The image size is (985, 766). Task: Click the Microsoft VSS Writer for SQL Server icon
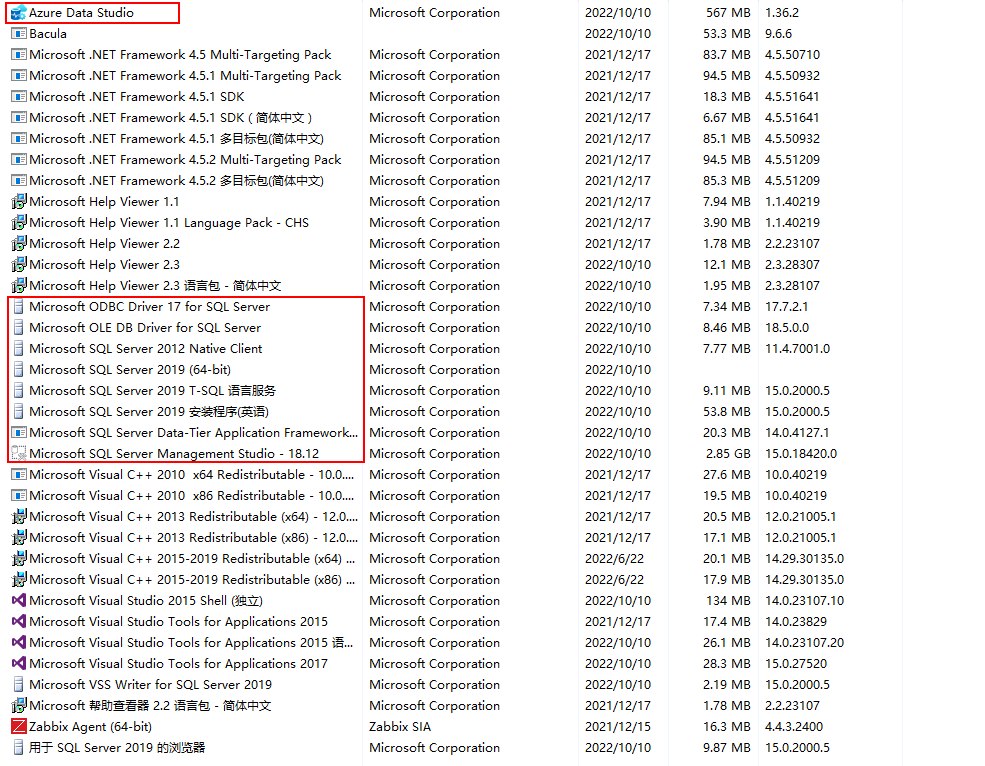pyautogui.click(x=19, y=684)
